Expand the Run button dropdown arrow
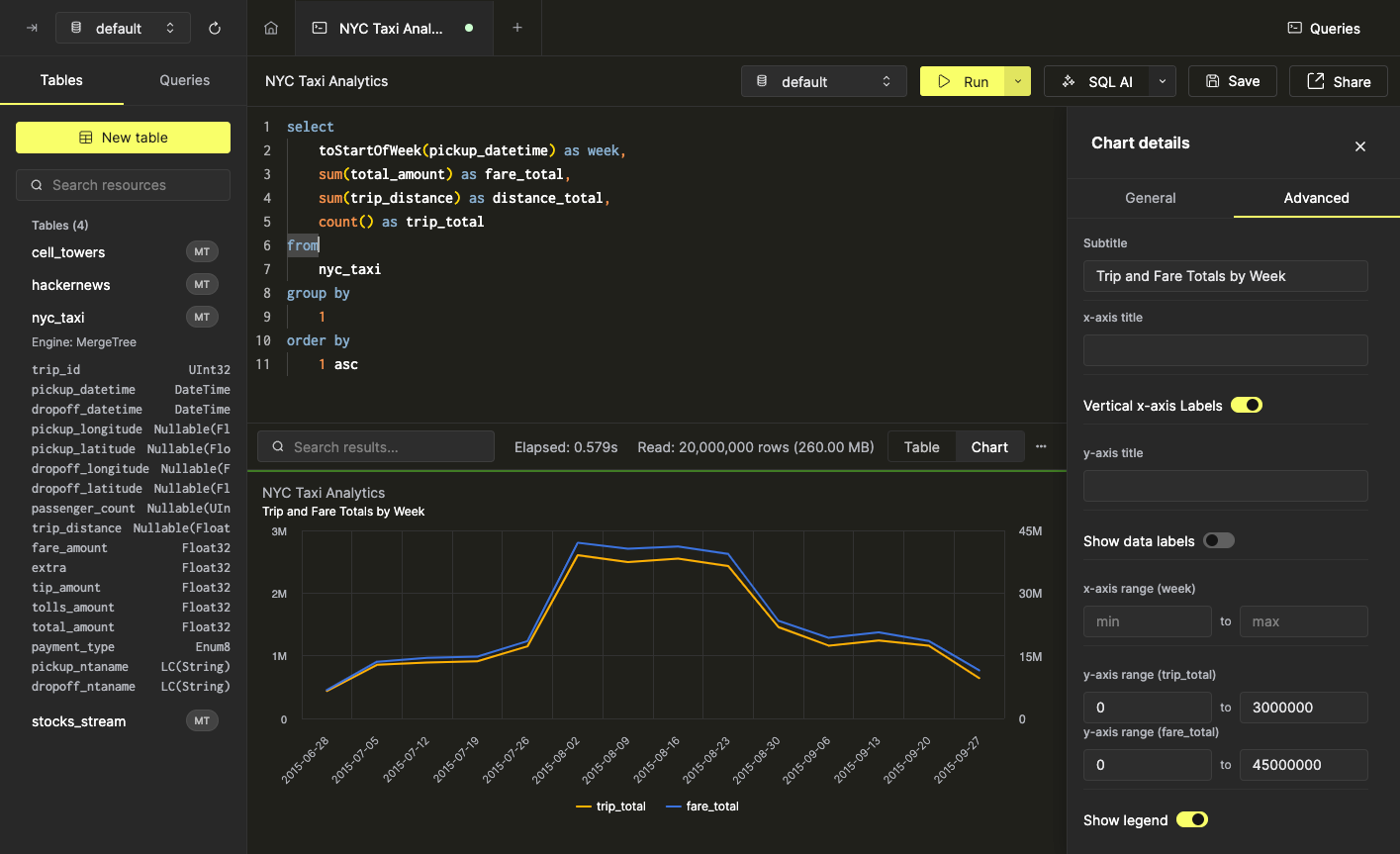 (x=1018, y=81)
